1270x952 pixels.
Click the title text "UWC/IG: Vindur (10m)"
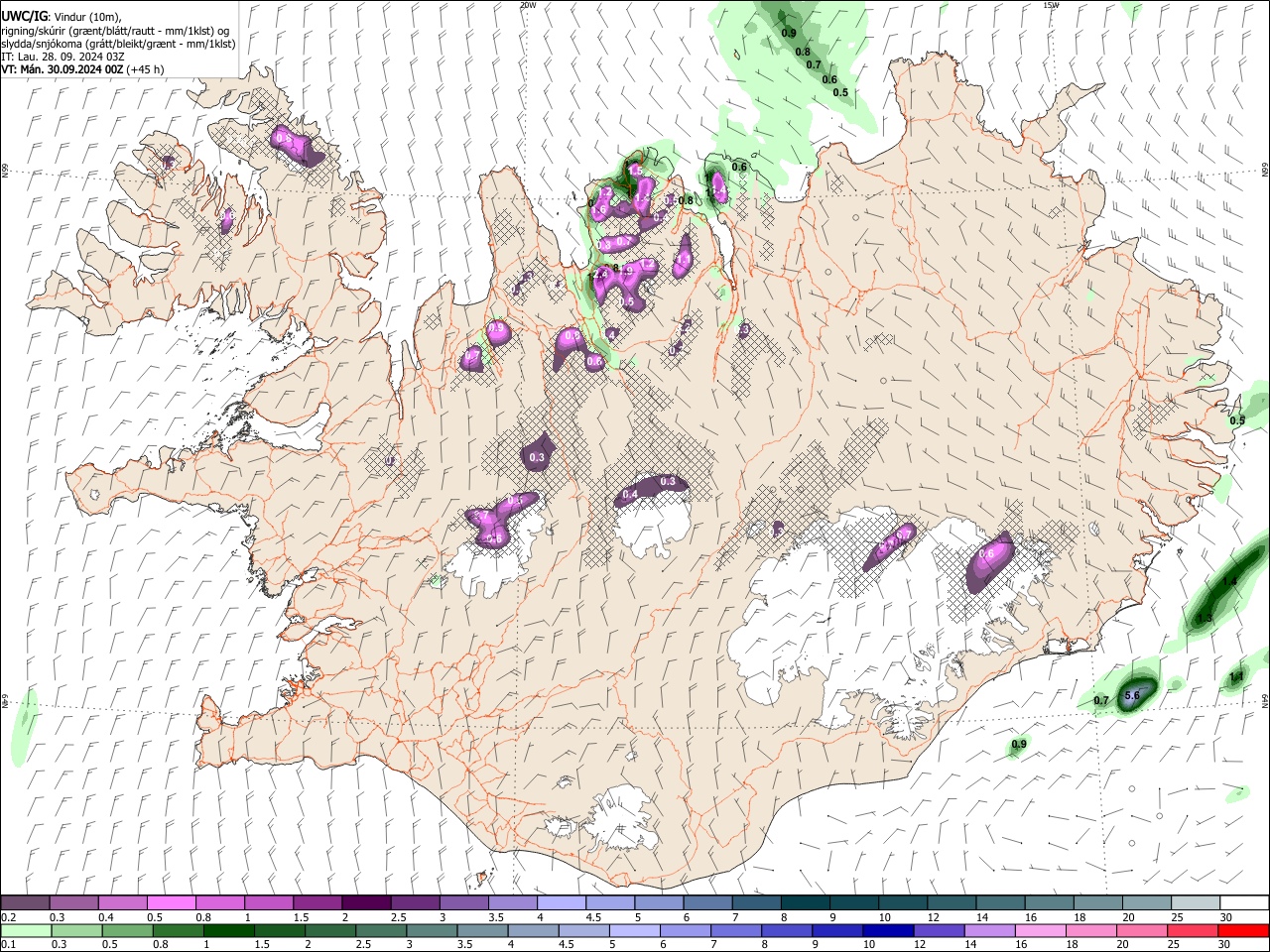tap(62, 16)
